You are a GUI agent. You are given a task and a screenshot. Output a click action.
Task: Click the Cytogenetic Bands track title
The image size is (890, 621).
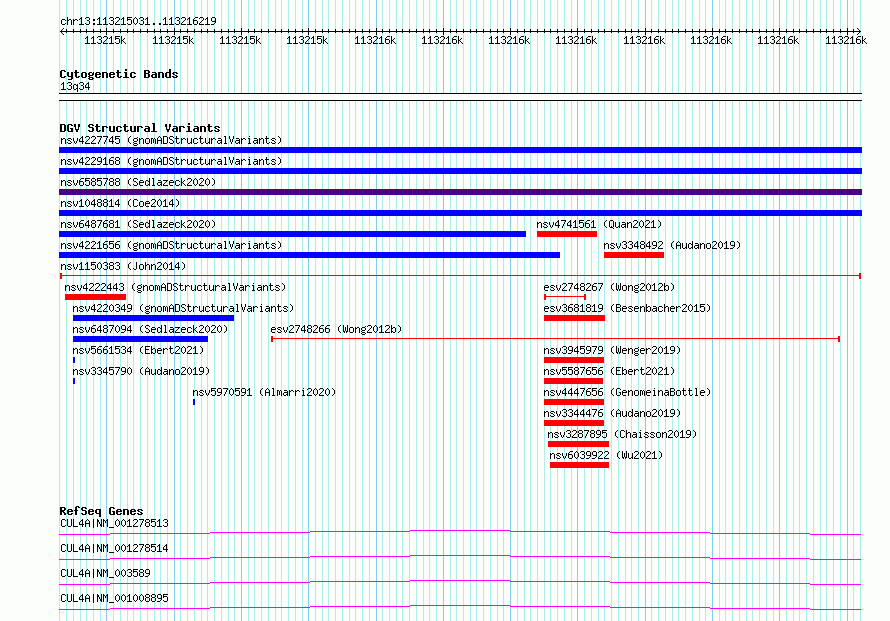pyautogui.click(x=119, y=74)
